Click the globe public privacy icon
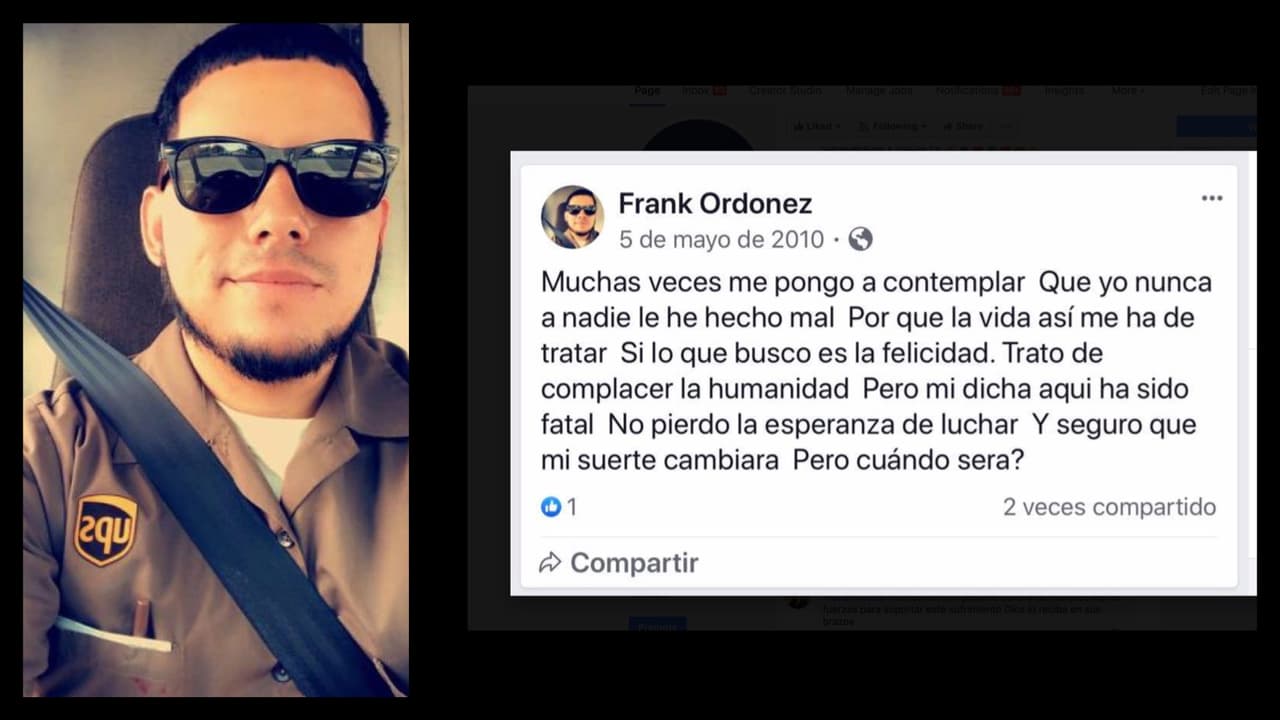This screenshot has width=1280, height=720. click(860, 239)
